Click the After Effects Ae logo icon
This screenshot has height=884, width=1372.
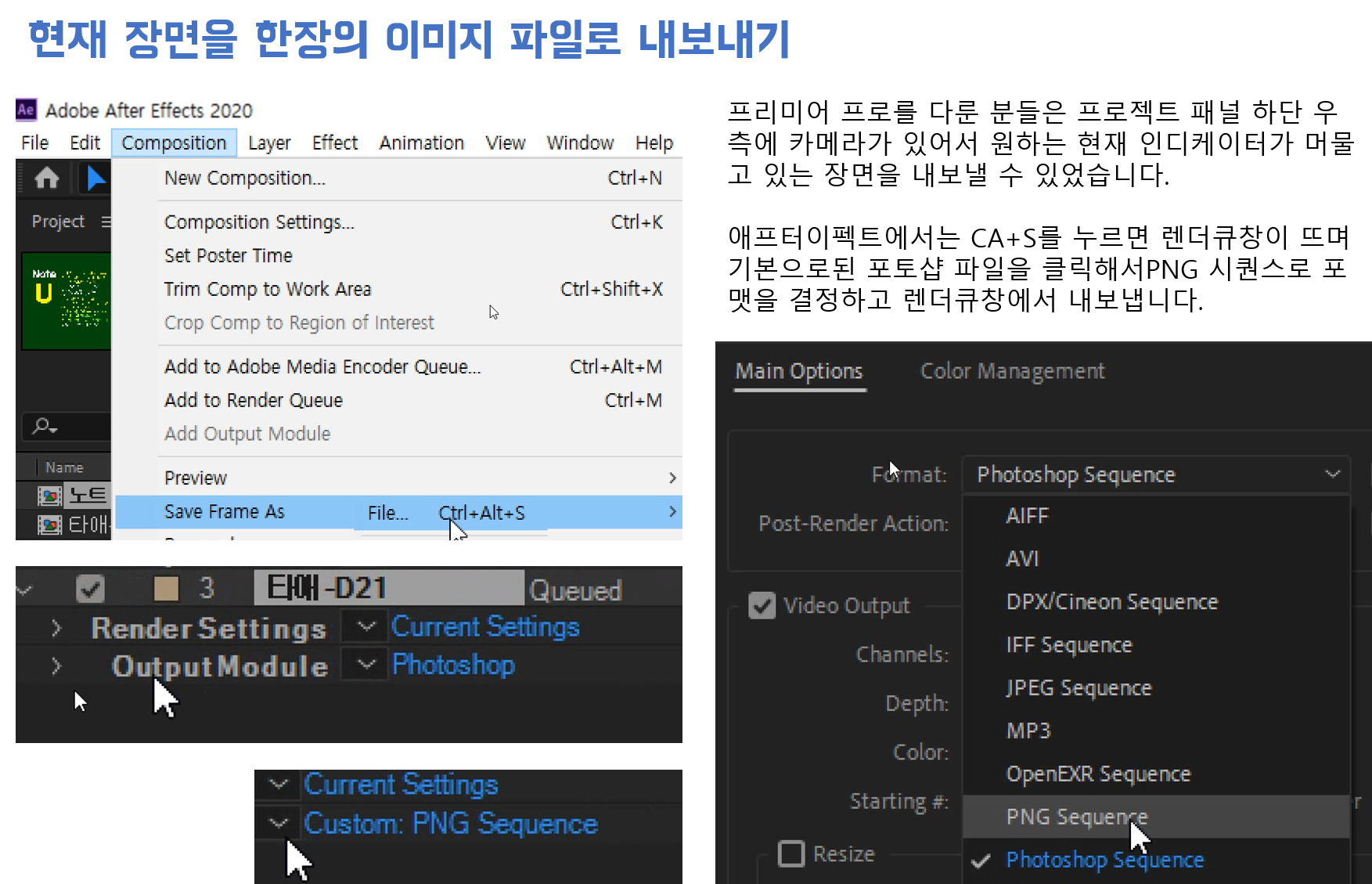click(26, 110)
